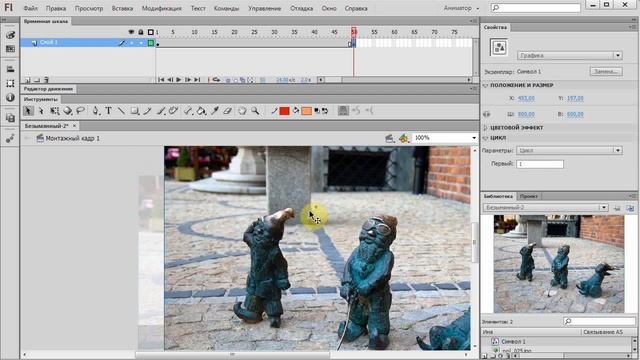Click the Delete layer trash icon

click(x=46, y=80)
